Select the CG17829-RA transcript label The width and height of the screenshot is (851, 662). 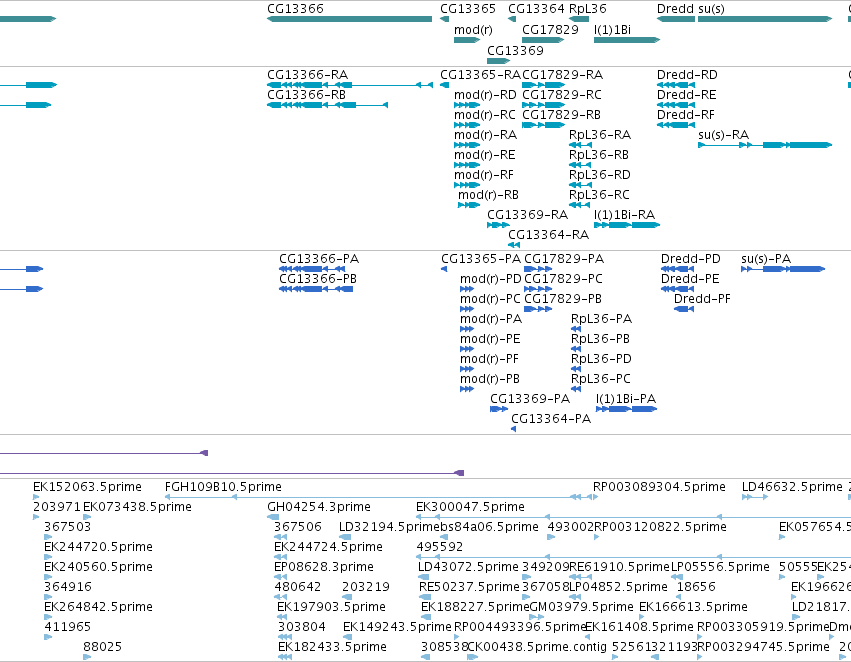(562, 75)
